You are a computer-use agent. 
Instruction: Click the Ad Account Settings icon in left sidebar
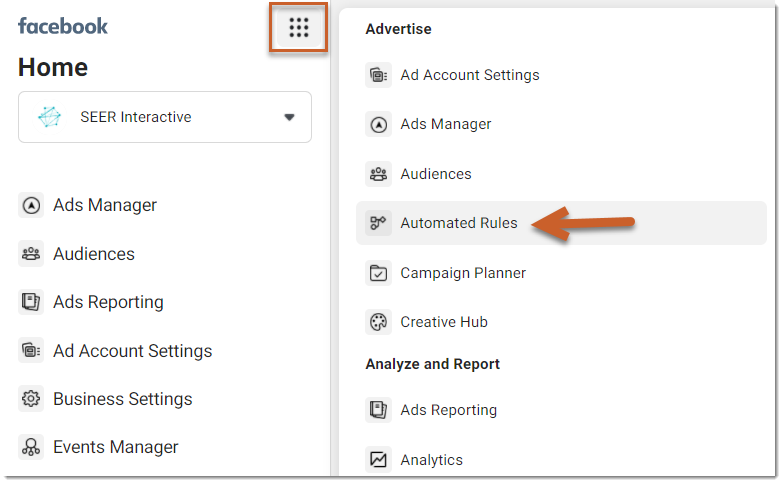[31, 351]
